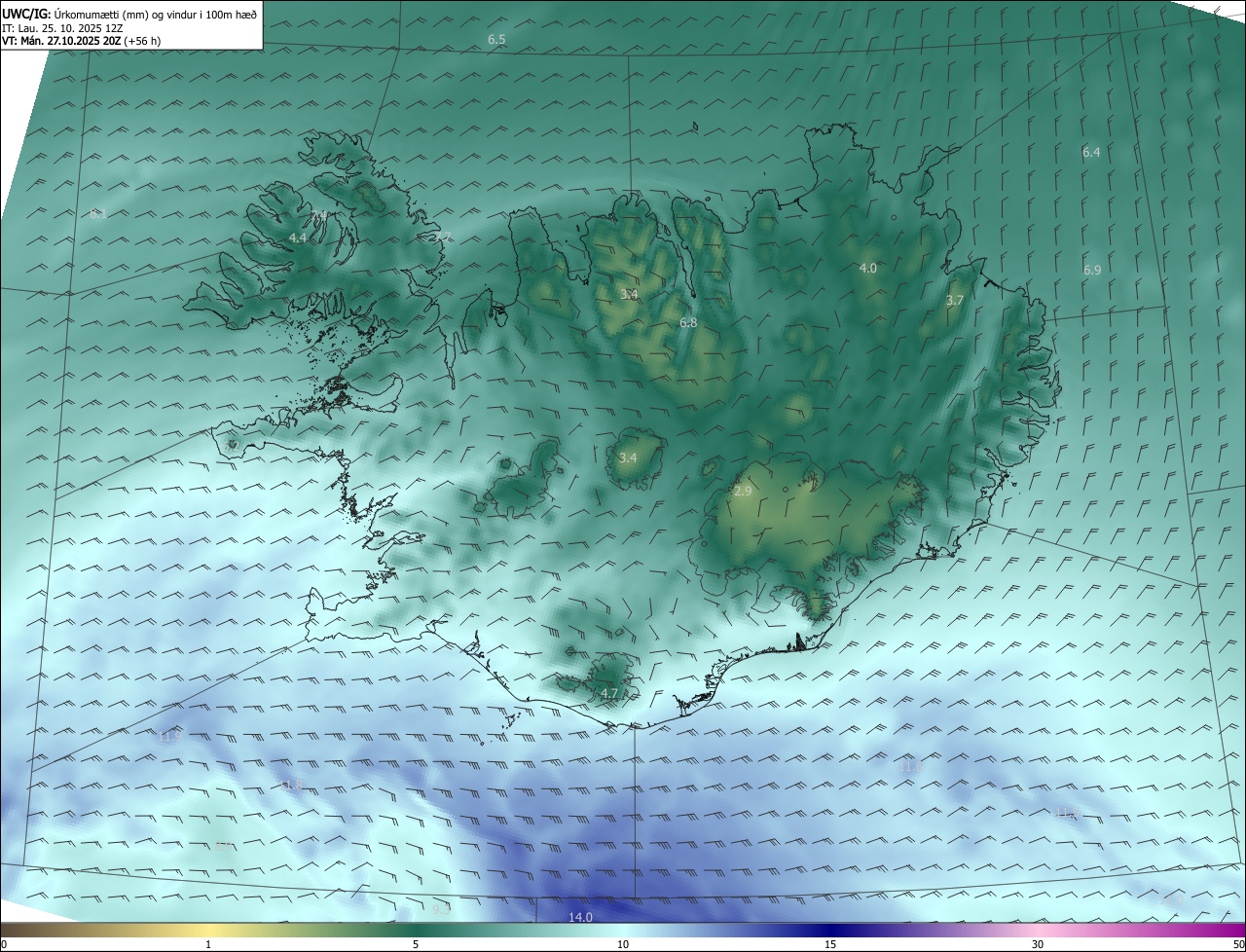
Task: Click tick label "15" on the colour scale
Action: tap(830, 944)
